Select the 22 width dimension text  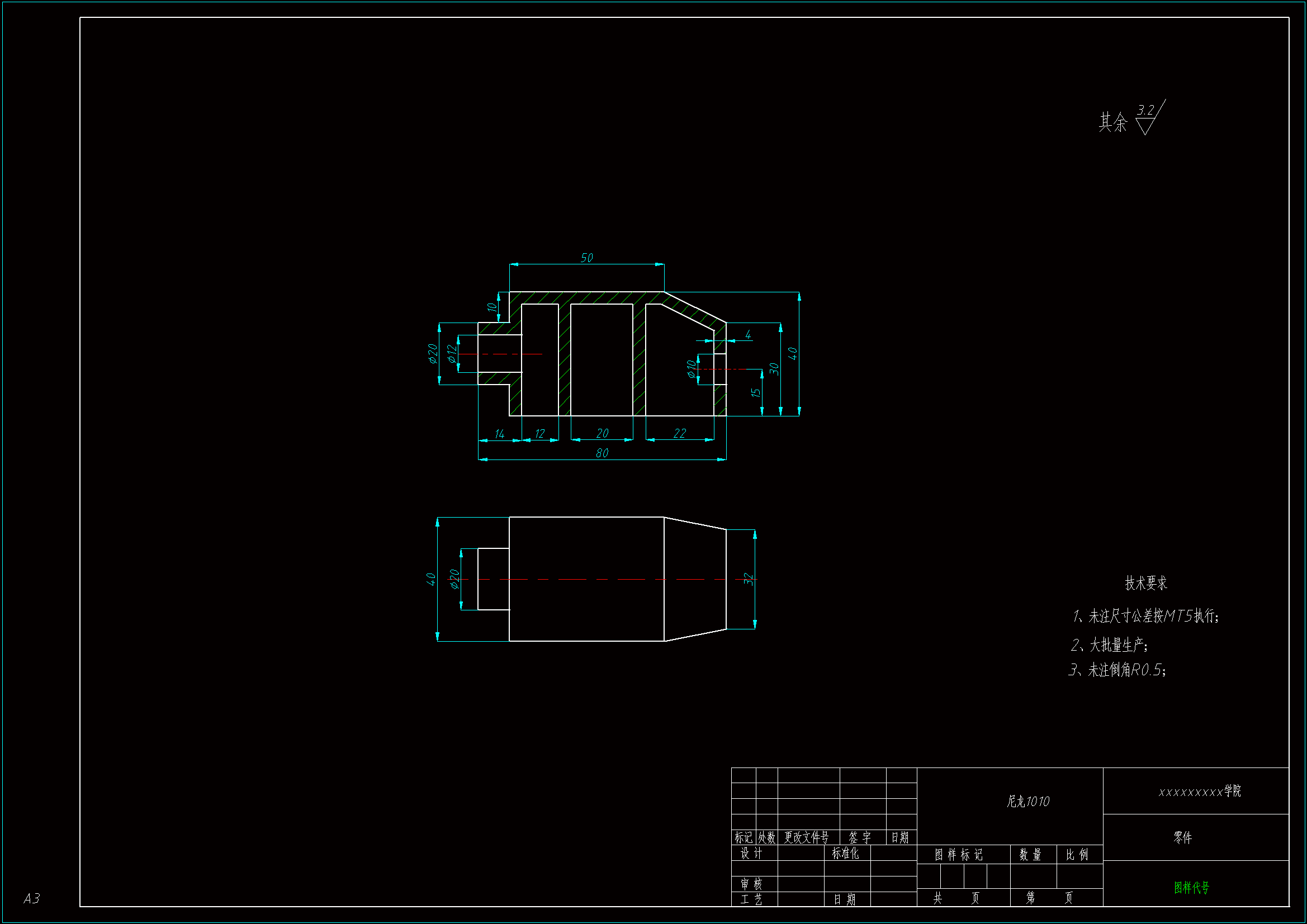(x=679, y=433)
